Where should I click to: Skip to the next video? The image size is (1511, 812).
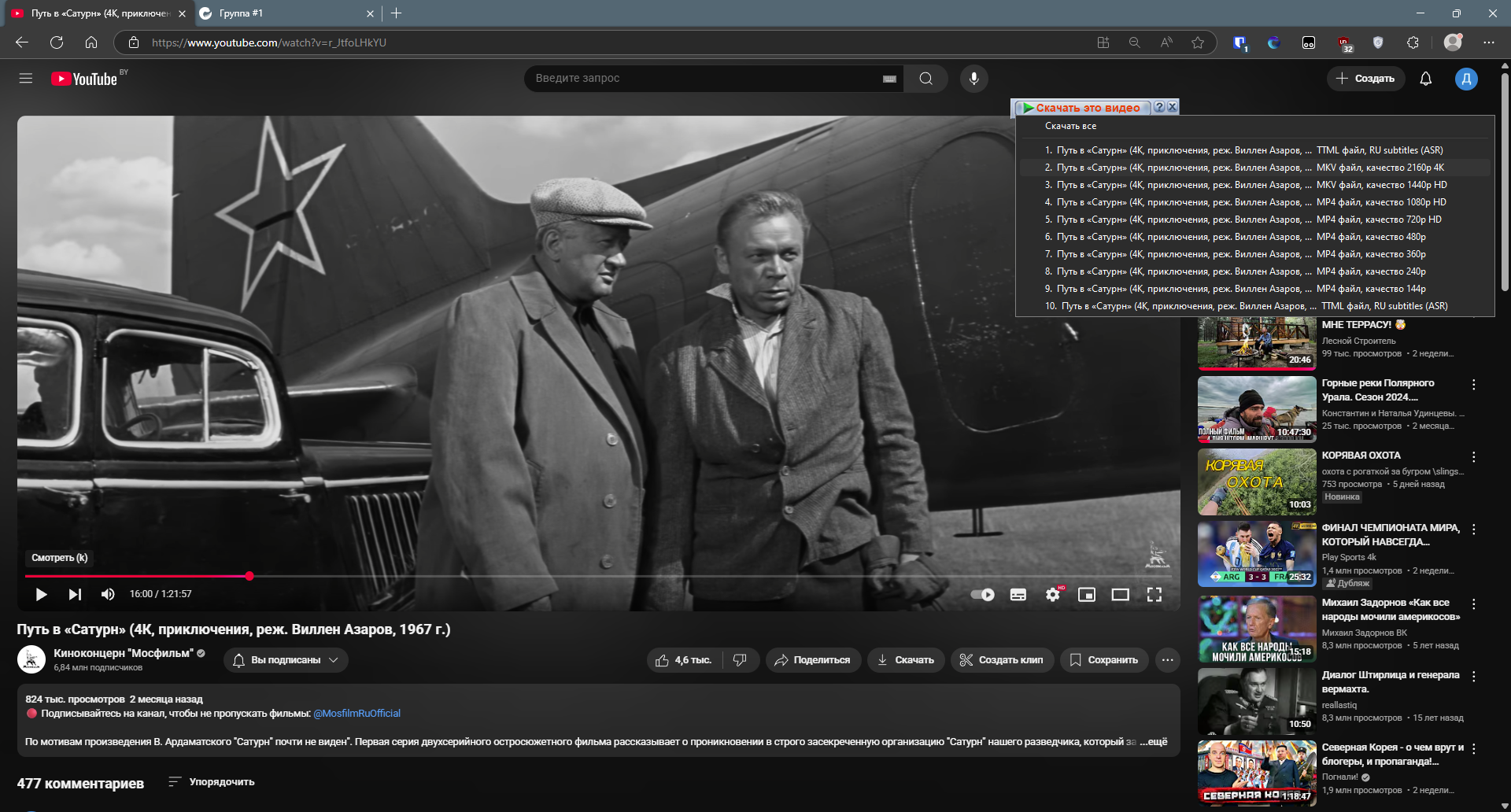point(75,594)
